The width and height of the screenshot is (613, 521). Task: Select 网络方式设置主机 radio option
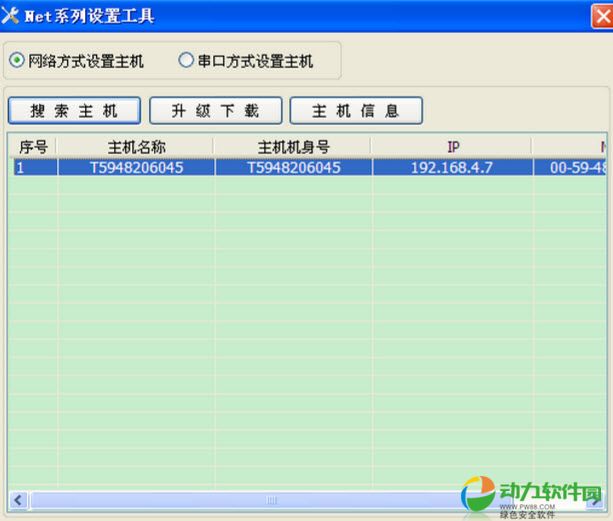click(17, 61)
